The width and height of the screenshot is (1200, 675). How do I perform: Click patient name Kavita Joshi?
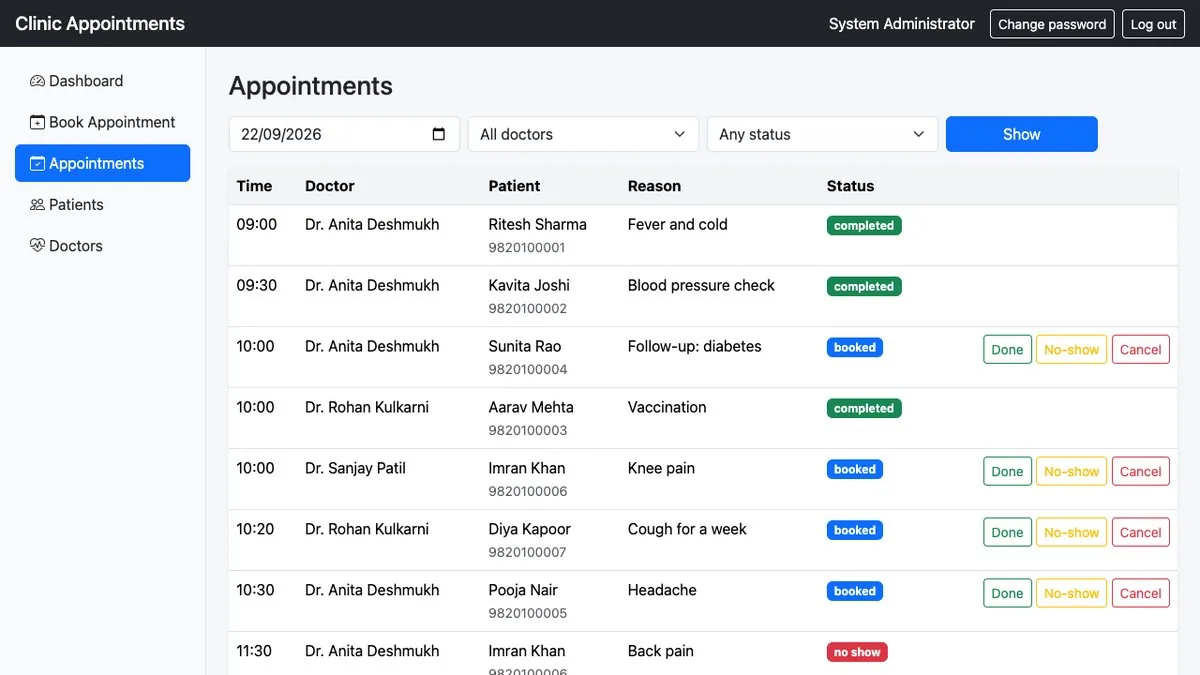pyautogui.click(x=529, y=285)
